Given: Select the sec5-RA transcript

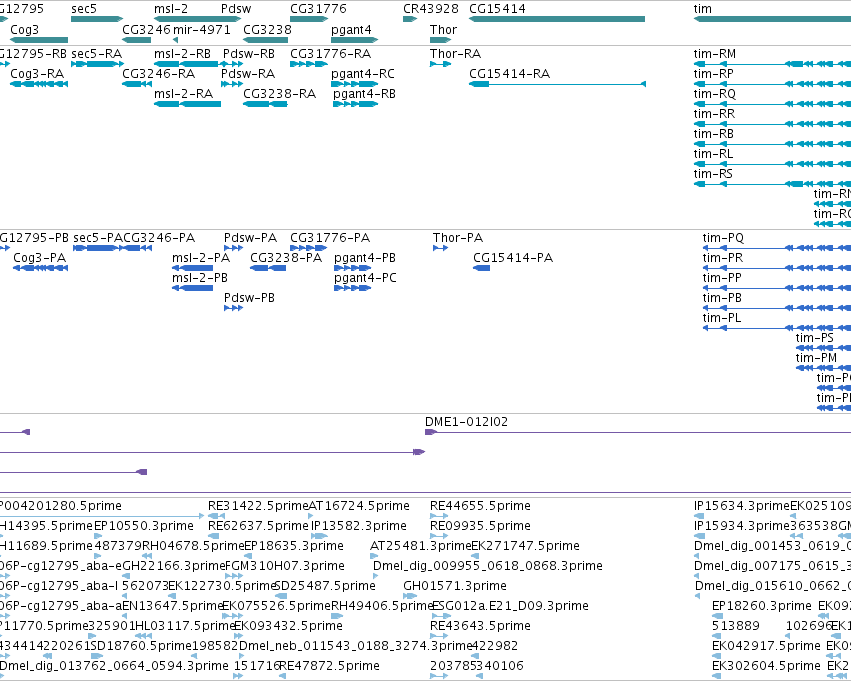Looking at the screenshot, I should pos(97,64).
